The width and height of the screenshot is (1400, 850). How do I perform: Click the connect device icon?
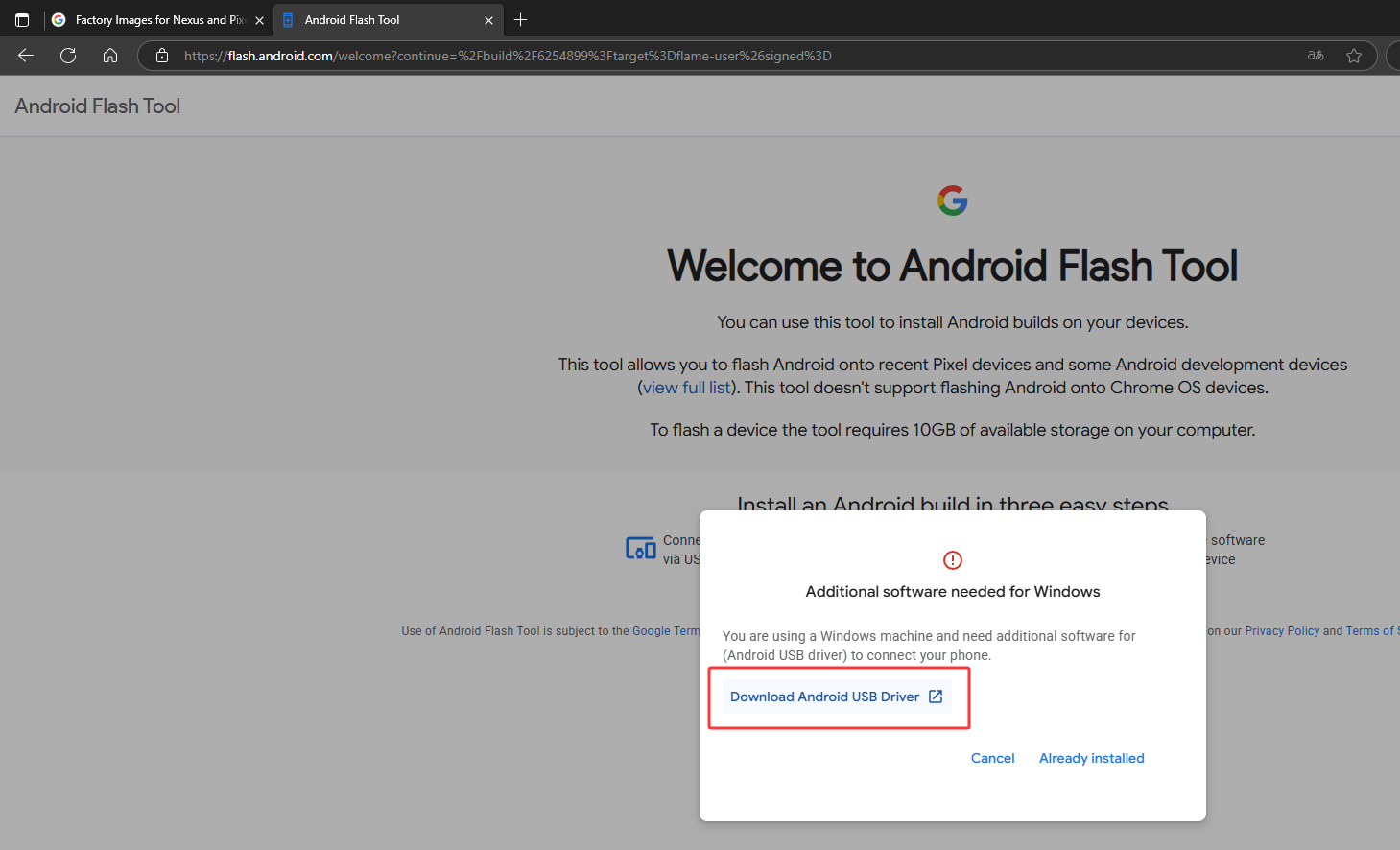641,549
